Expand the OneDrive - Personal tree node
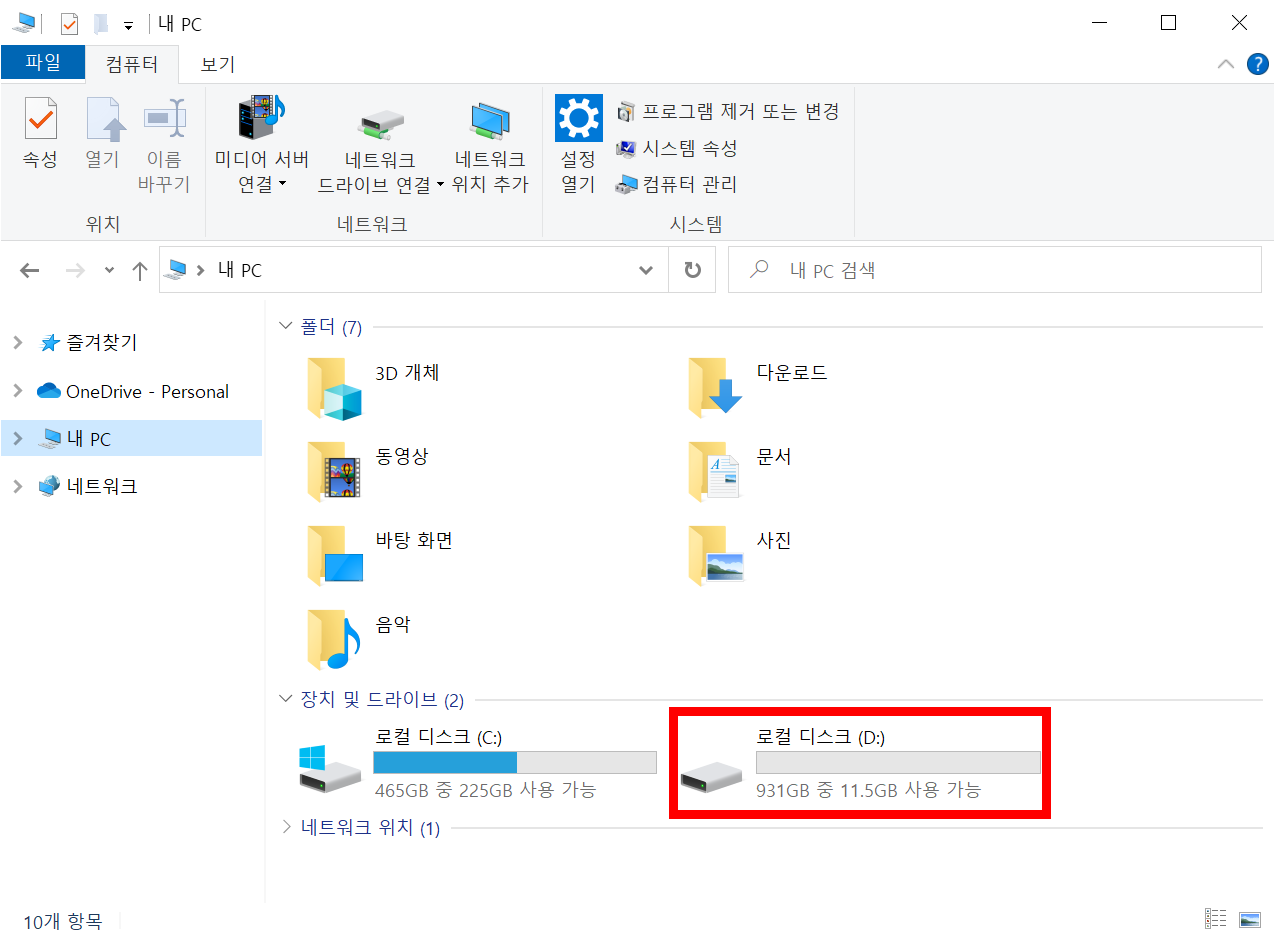Screen dimensions: 1275x939 17,391
